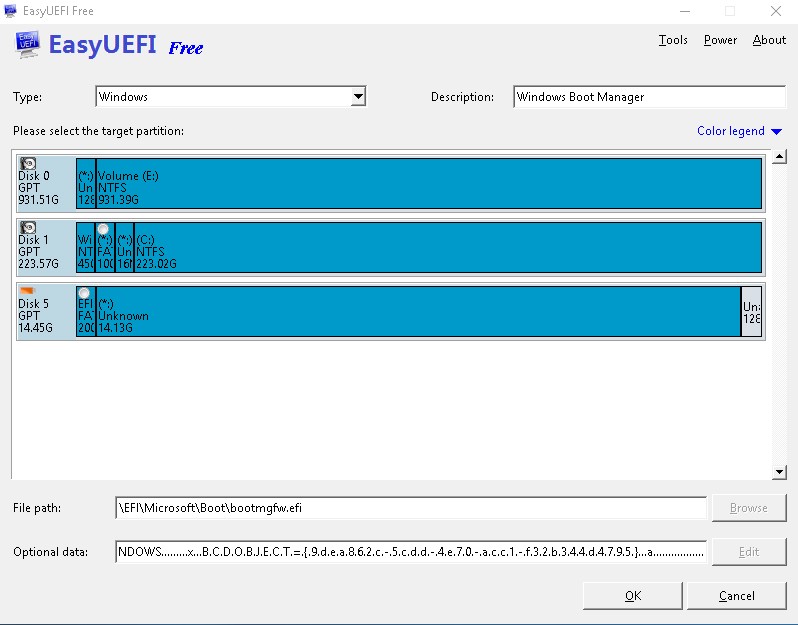The image size is (798, 625).
Task: Click the Optional data input field
Action: pos(411,552)
